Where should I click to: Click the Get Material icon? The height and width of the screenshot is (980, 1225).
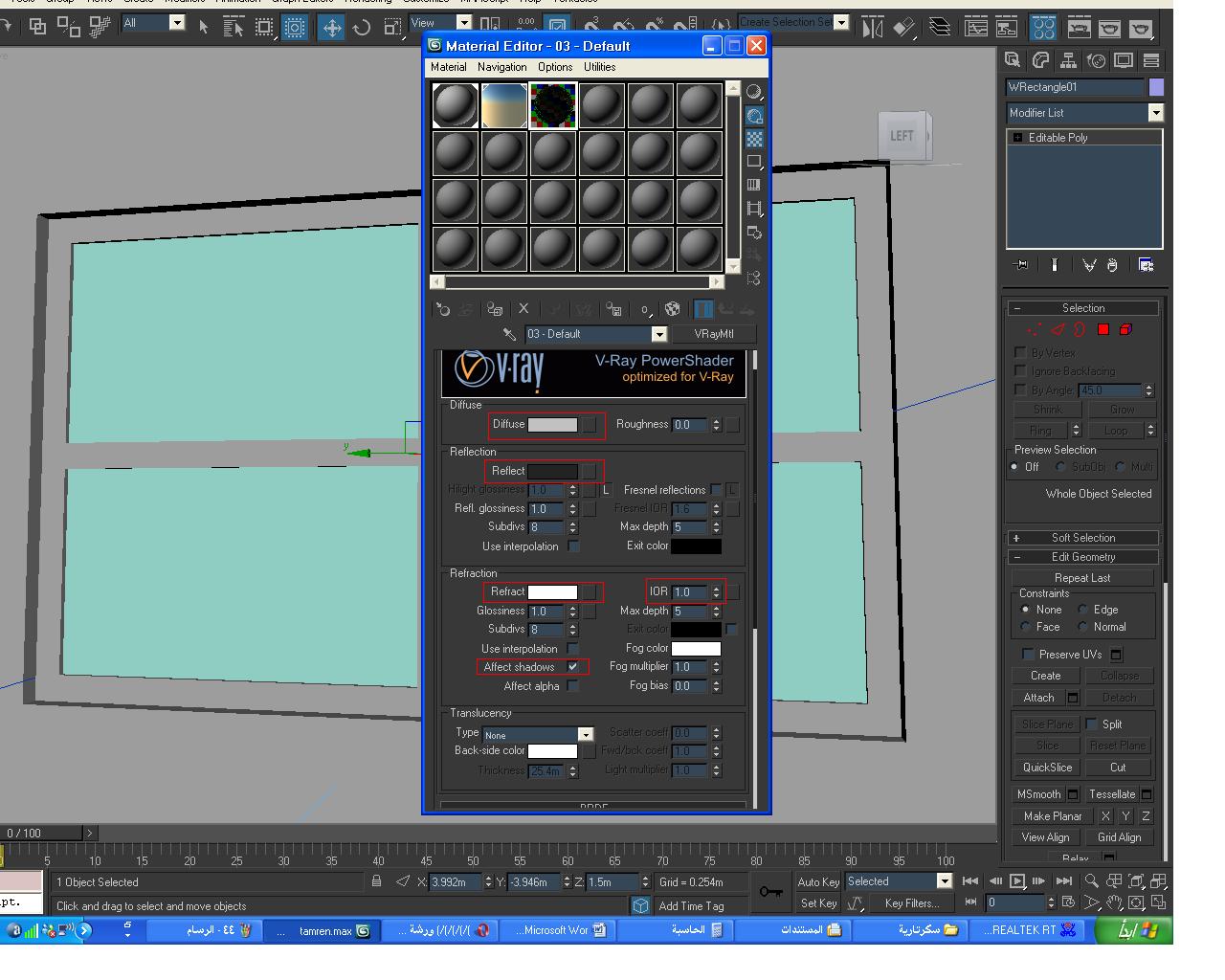442,309
